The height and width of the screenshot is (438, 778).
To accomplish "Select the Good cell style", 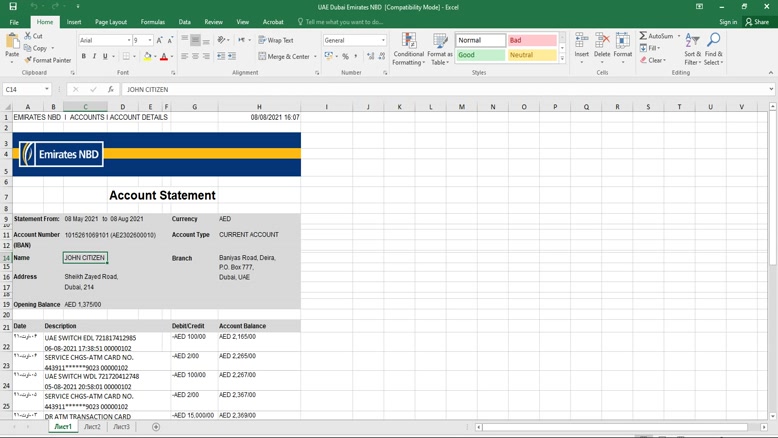I will tap(480, 55).
